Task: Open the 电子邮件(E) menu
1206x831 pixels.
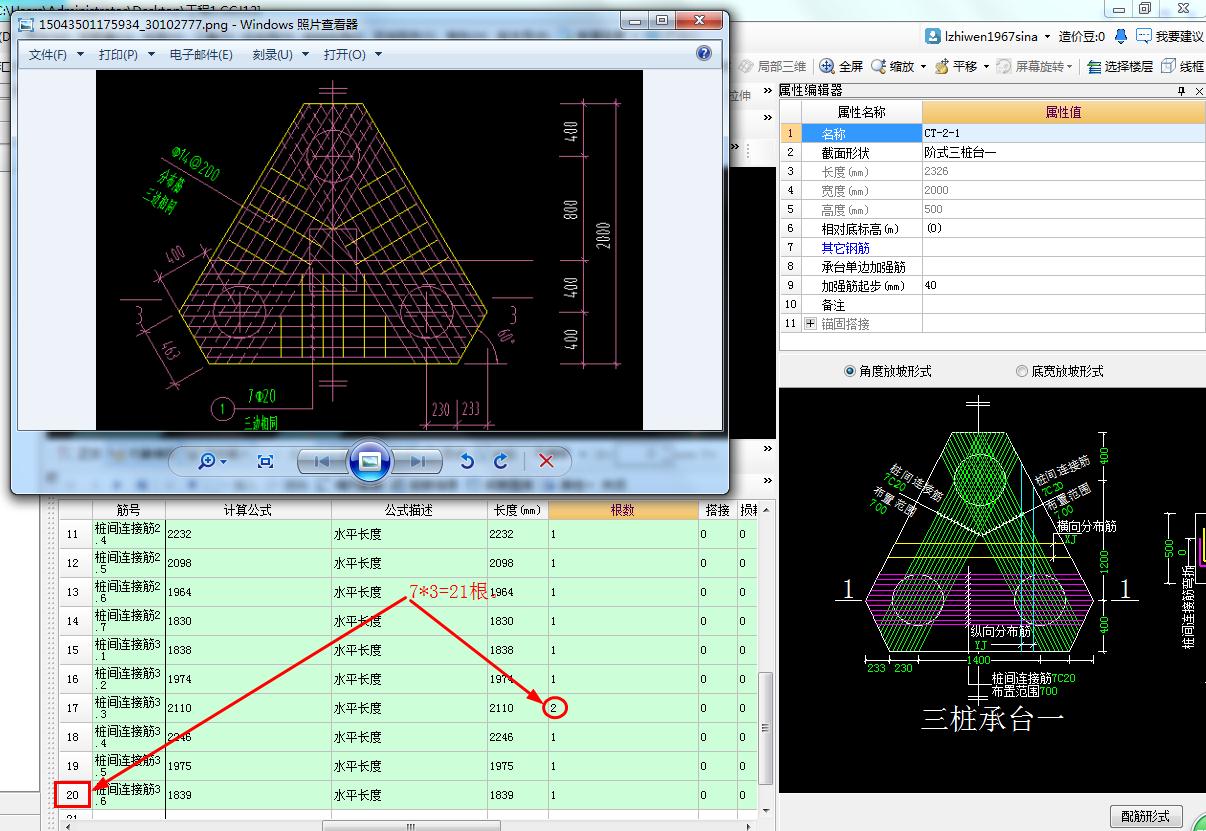Action: coord(201,55)
